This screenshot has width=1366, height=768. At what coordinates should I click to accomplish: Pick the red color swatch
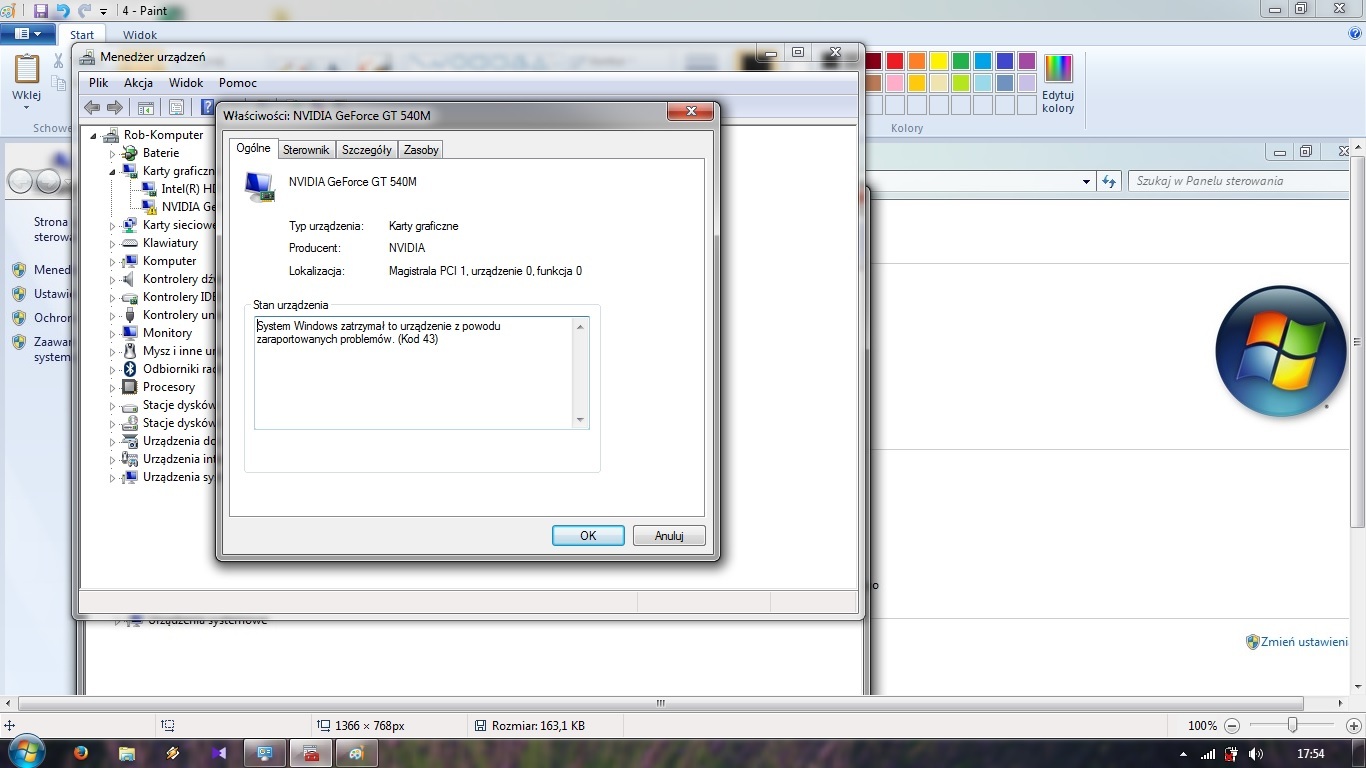895,61
